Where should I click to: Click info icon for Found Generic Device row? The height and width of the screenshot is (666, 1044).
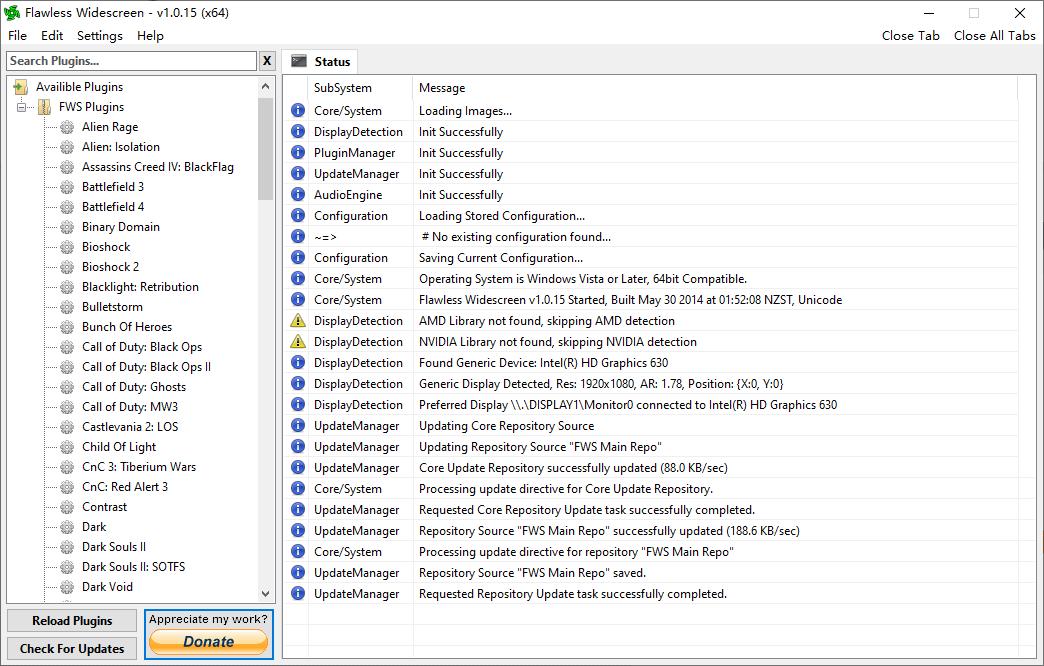[x=298, y=362]
